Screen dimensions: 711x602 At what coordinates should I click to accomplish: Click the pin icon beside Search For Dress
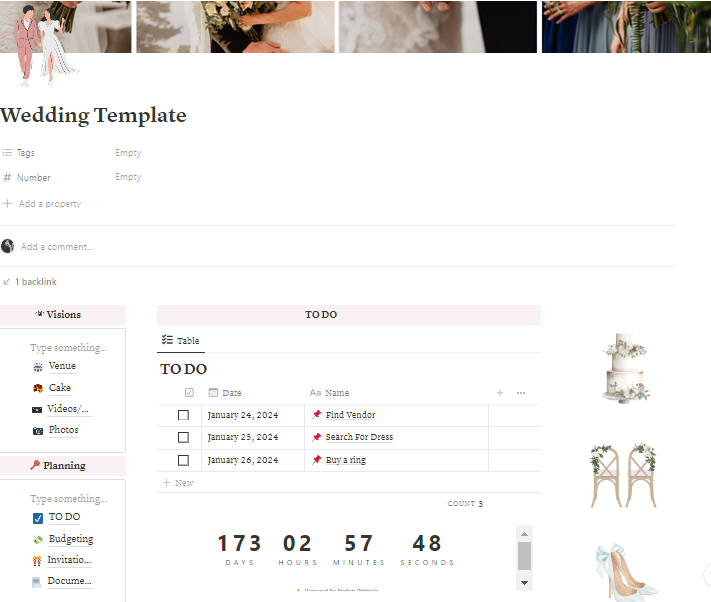click(317, 437)
